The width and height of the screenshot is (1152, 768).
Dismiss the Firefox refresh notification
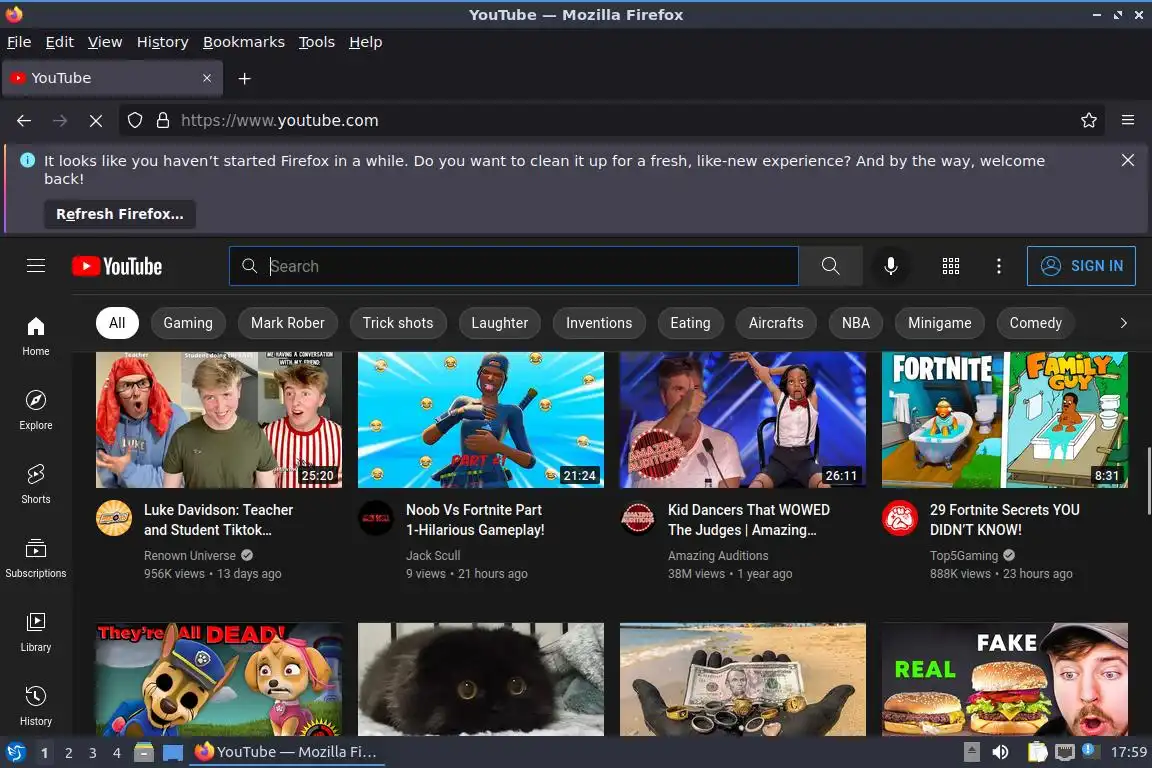pyautogui.click(x=1128, y=160)
